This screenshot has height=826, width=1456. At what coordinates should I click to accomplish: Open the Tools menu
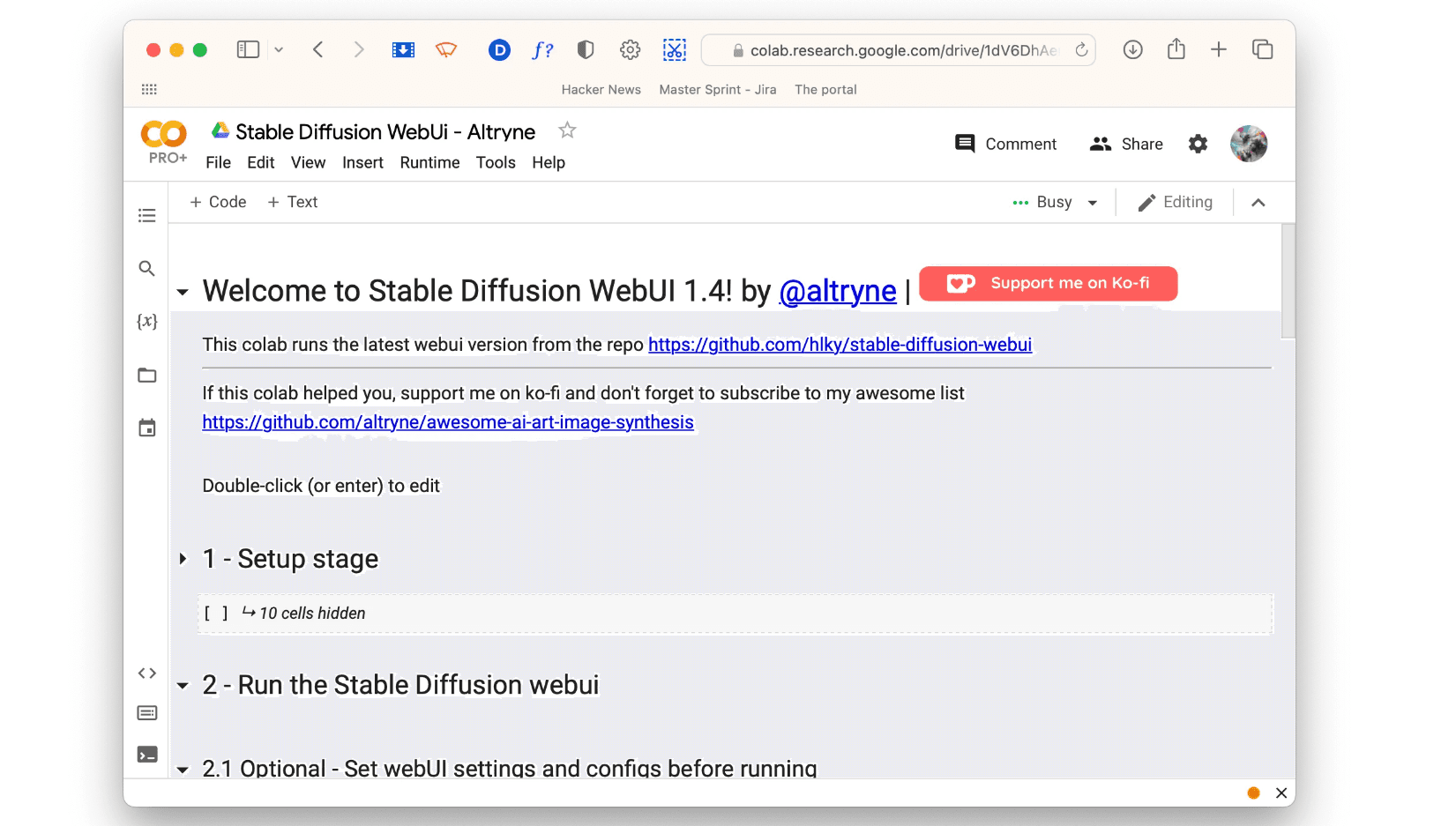point(496,162)
